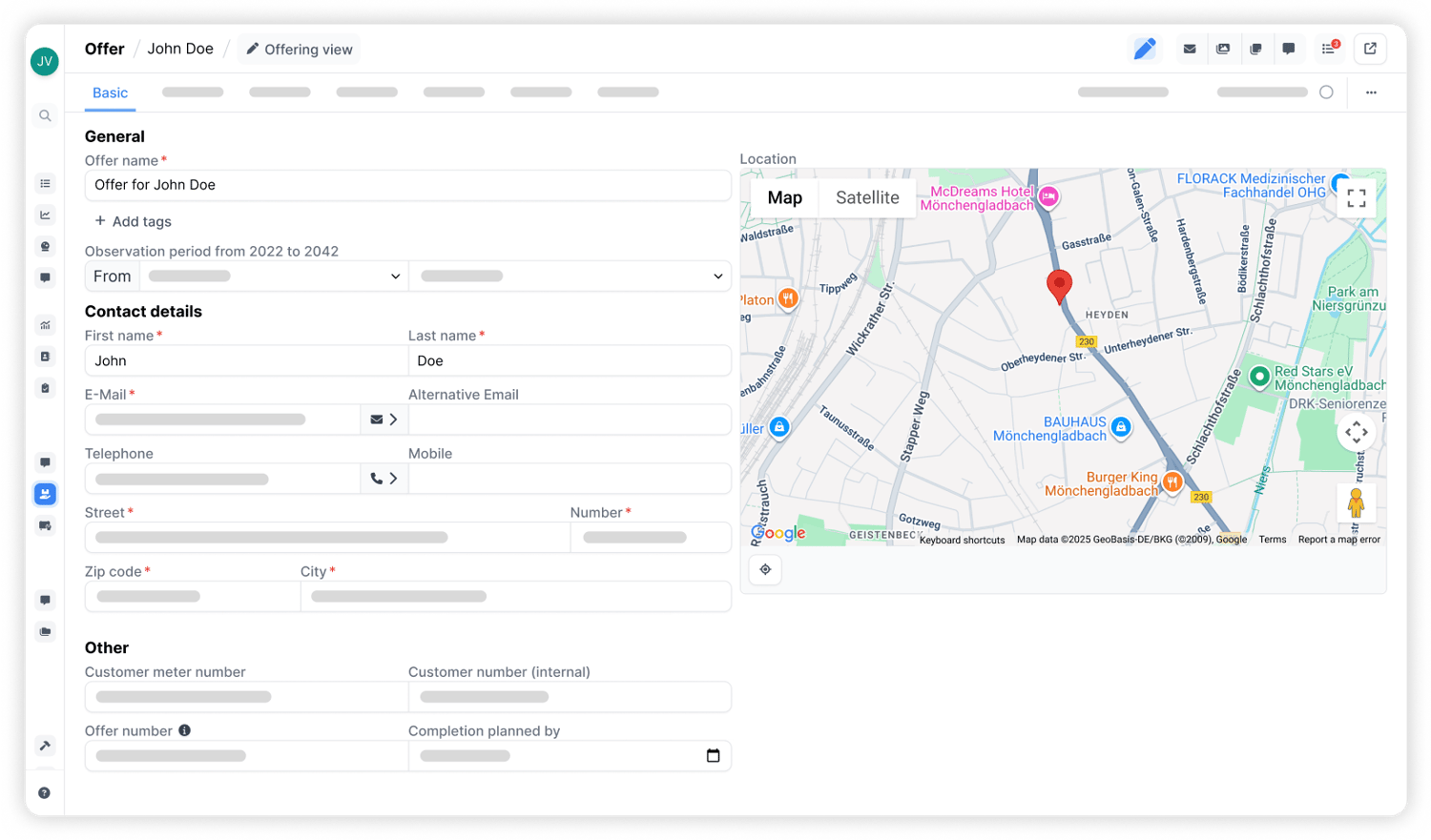Focus the Last name field
Viewport: 1431px width, 840px height.
(x=570, y=360)
